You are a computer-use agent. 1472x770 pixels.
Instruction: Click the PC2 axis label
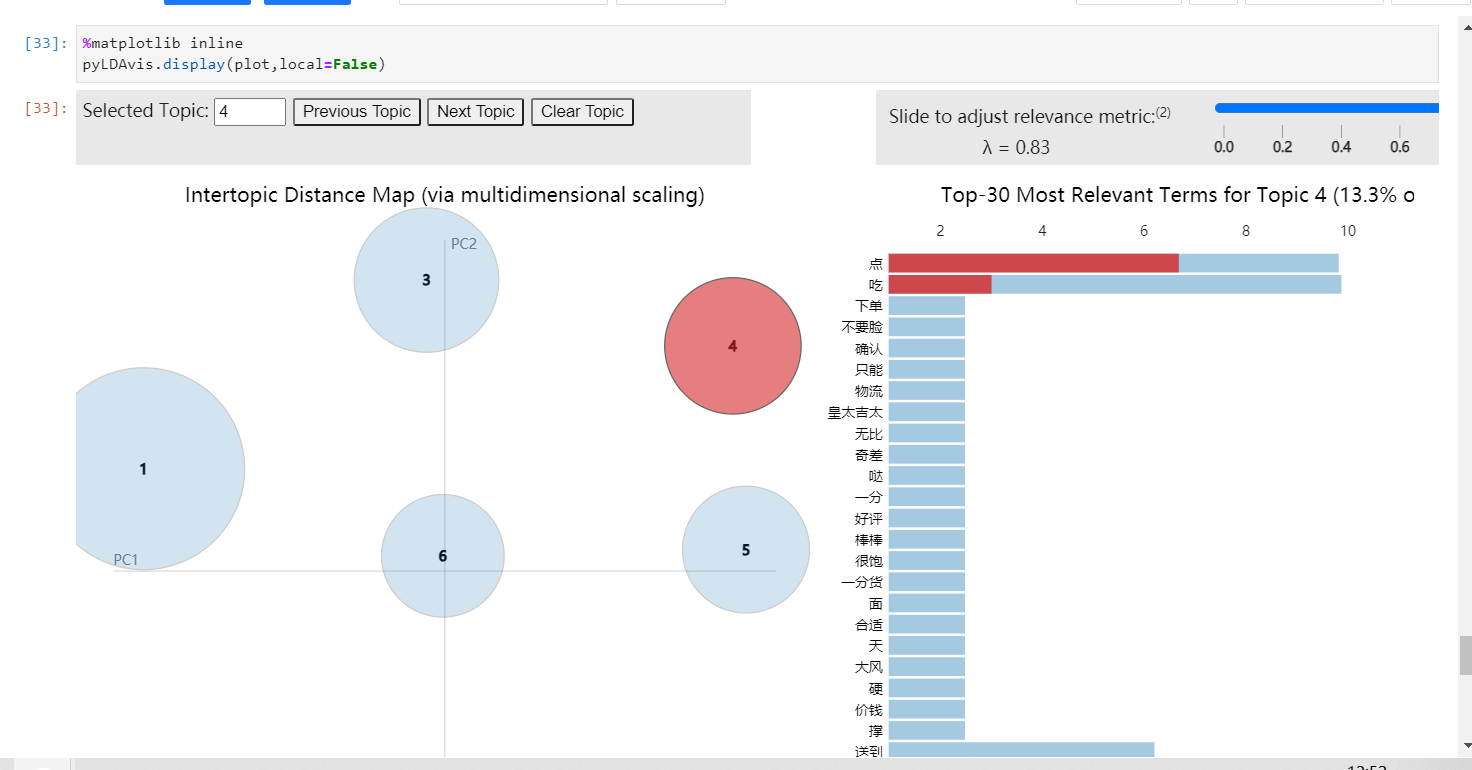pos(464,243)
